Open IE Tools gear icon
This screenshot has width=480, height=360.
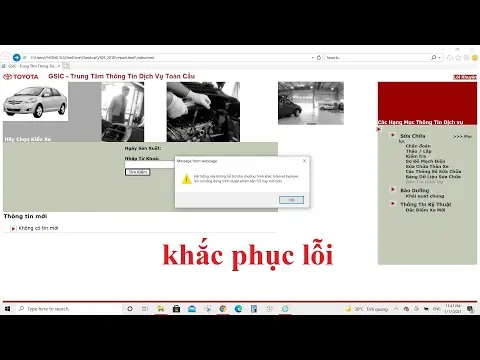pyautogui.click(x=467, y=58)
